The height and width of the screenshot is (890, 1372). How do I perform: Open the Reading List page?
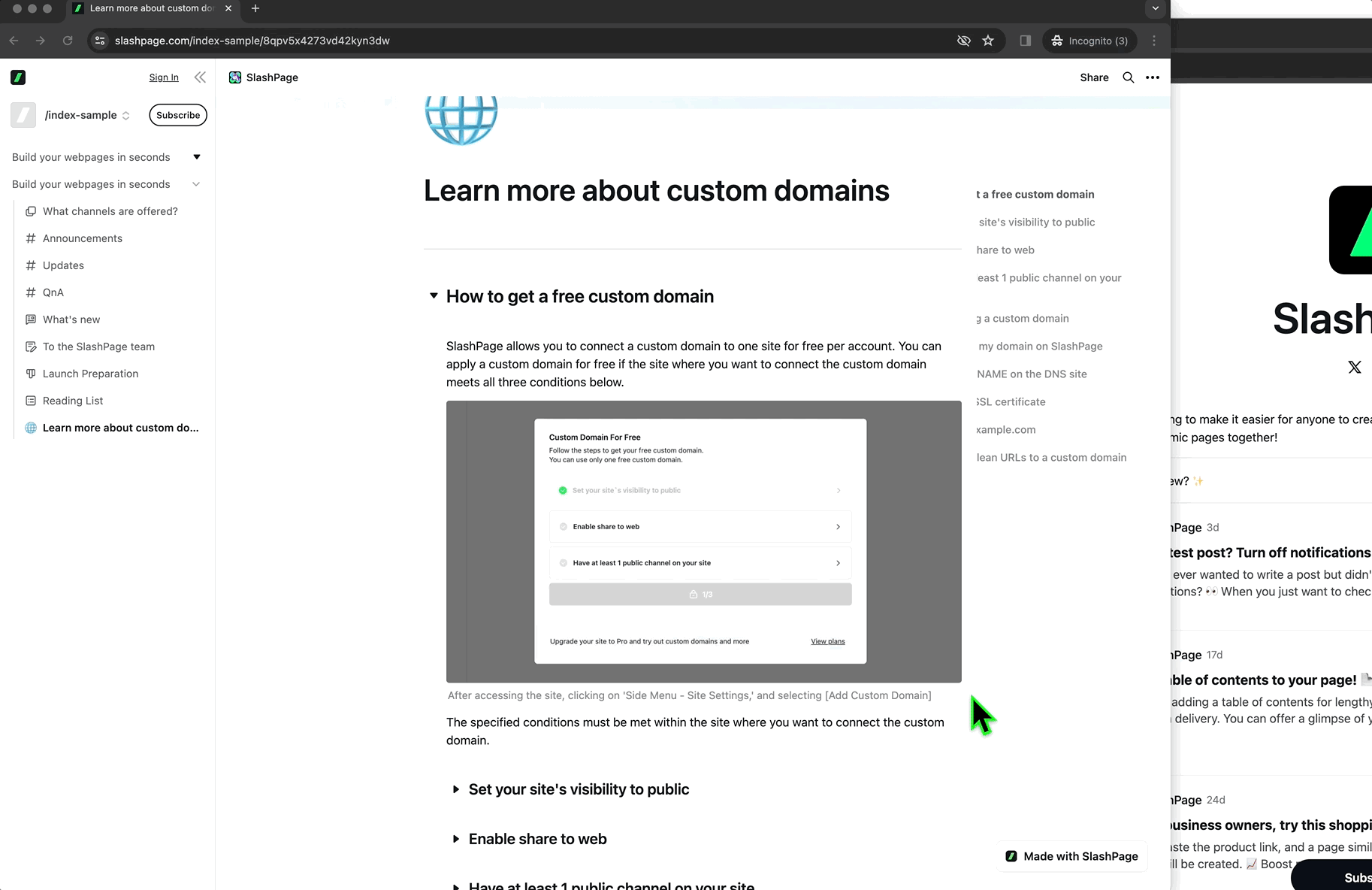click(x=73, y=401)
